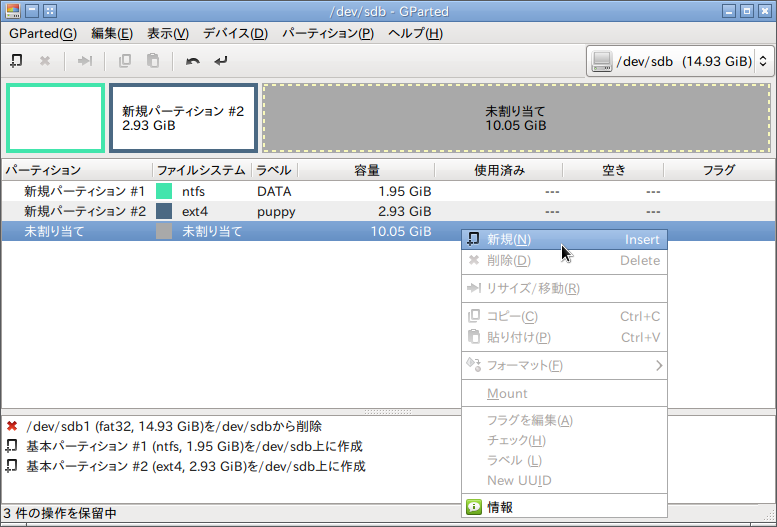Select フラグを編集(A) in the context menu

pos(564,420)
